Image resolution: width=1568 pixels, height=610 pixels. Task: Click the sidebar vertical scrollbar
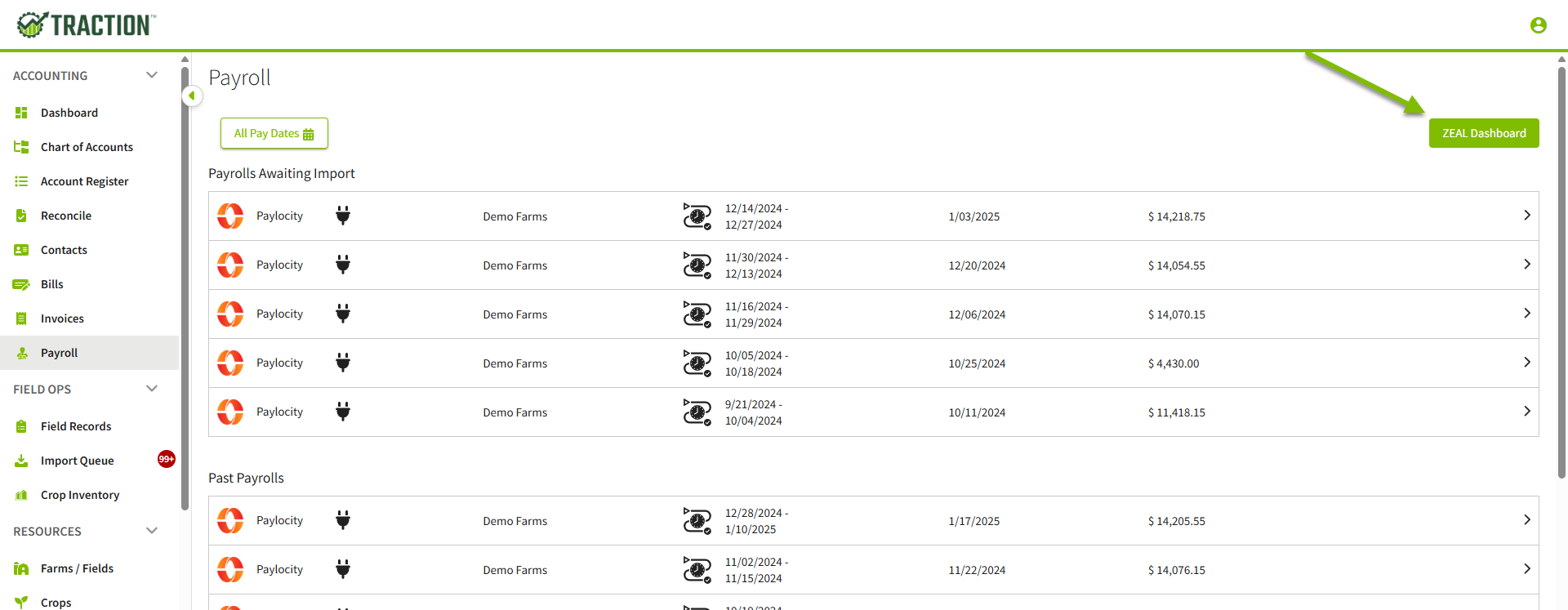[185, 288]
